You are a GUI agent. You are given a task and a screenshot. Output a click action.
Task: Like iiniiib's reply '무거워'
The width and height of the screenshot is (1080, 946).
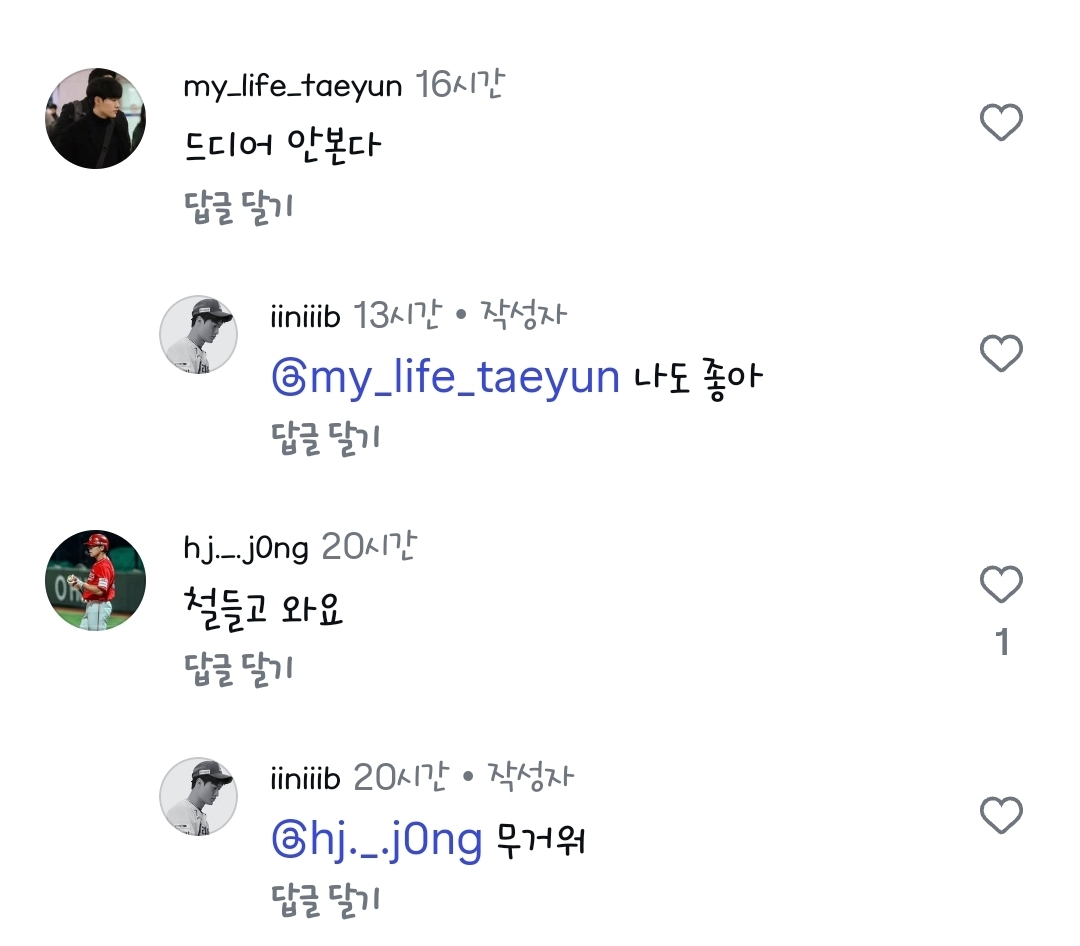tap(1001, 816)
